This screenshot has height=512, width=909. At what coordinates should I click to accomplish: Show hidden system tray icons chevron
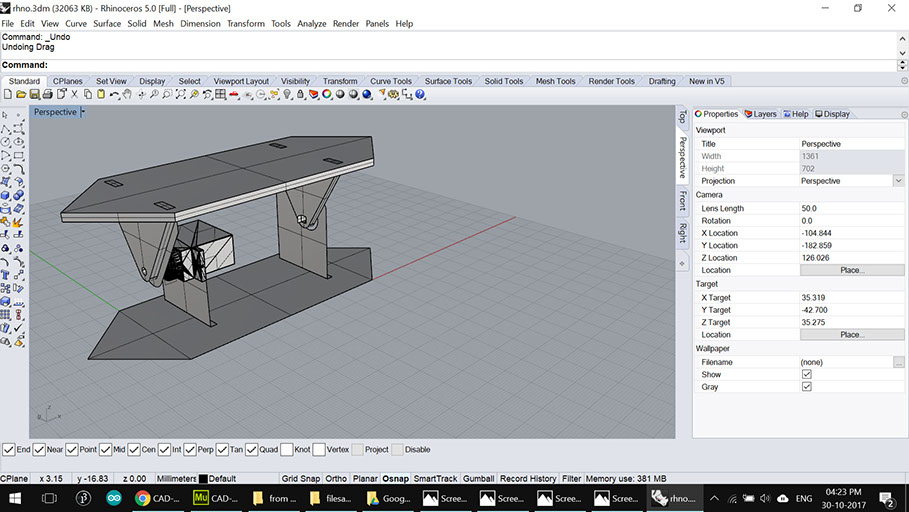(x=714, y=498)
